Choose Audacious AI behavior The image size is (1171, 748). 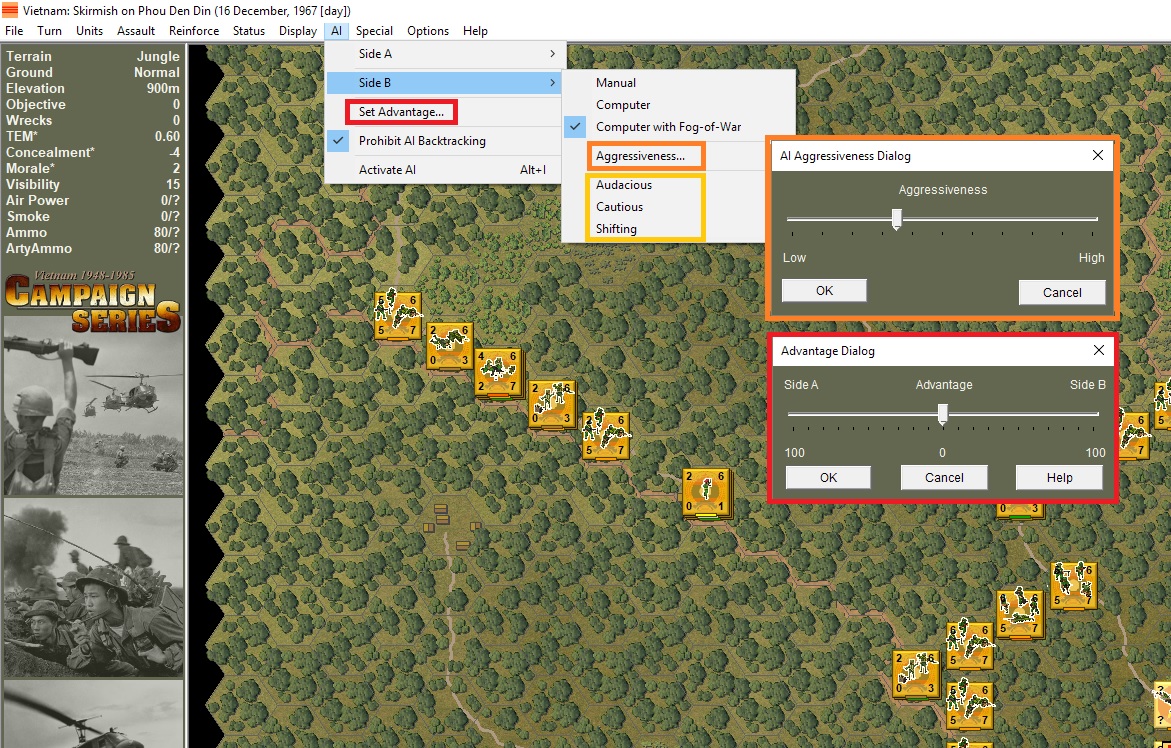pos(624,185)
